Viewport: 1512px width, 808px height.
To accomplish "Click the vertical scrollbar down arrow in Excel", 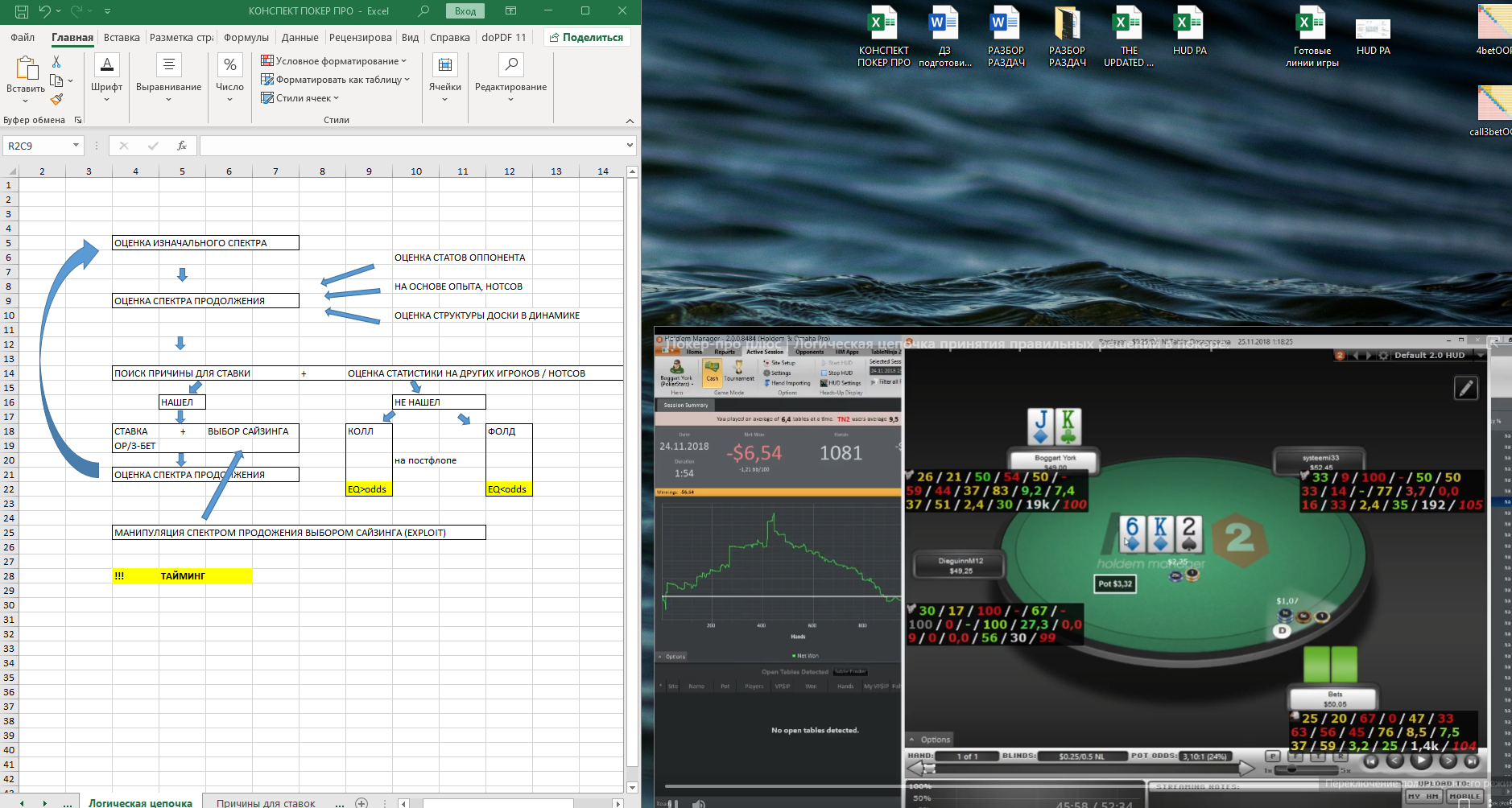I will (x=632, y=787).
